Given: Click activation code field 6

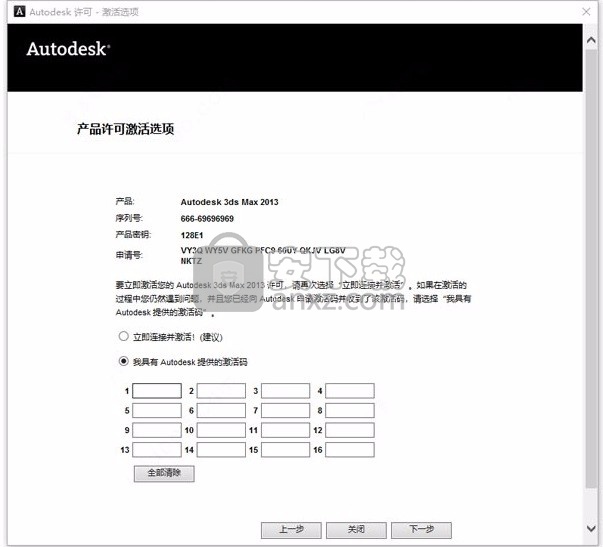Looking at the screenshot, I should [221, 410].
